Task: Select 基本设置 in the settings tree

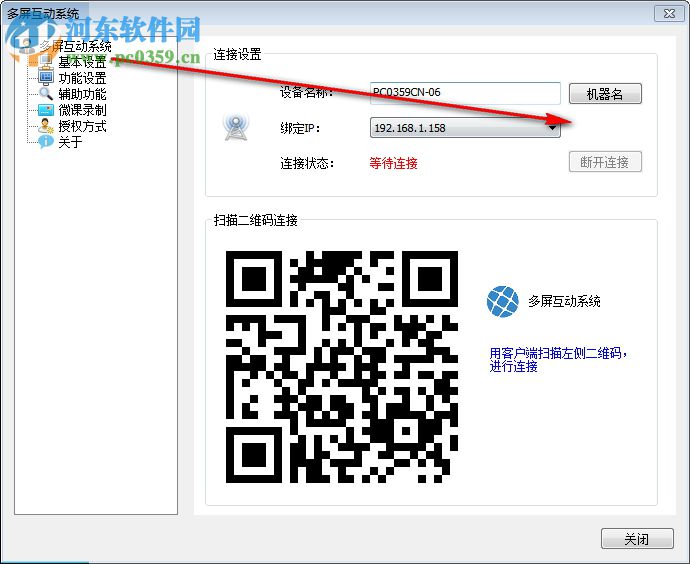Action: 82,62
